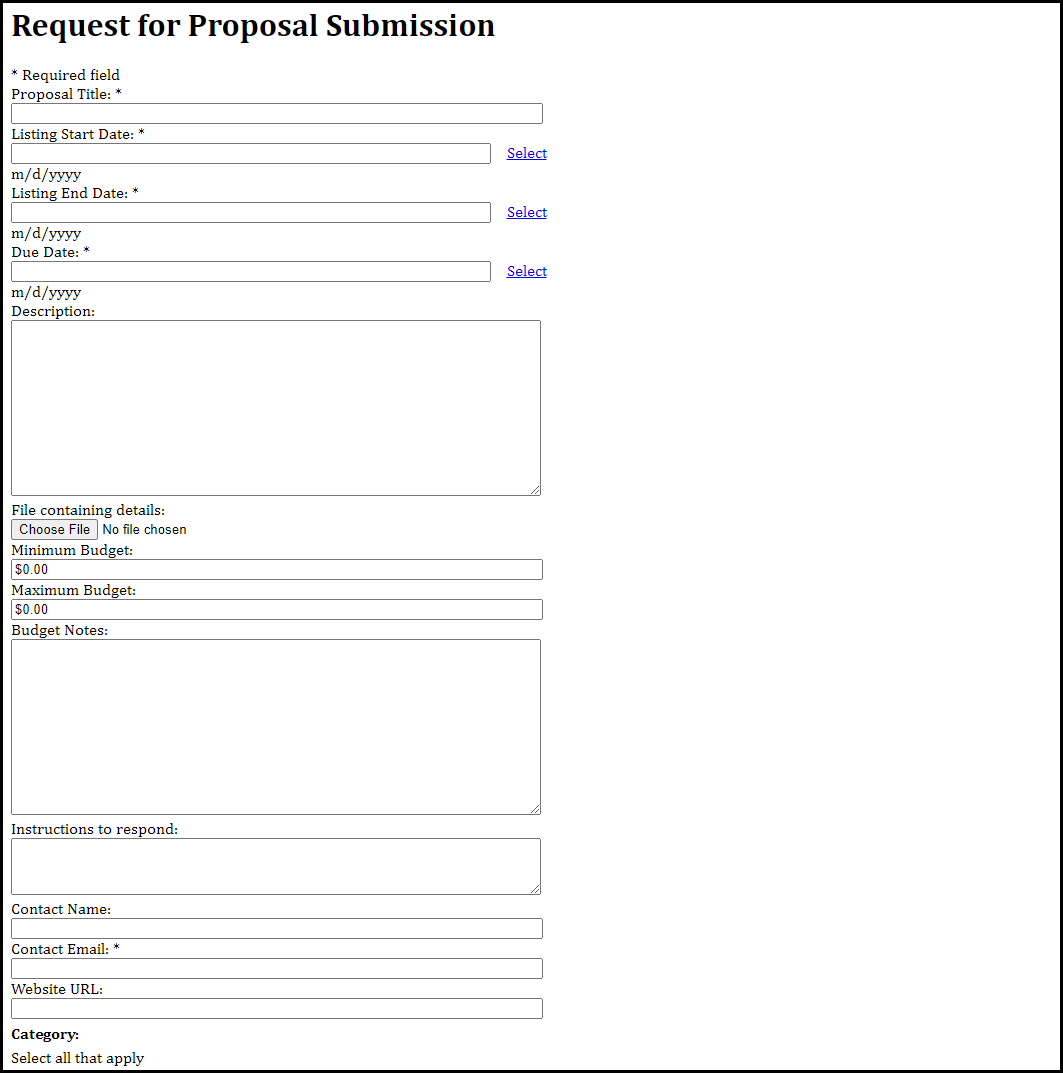Focus the Instructions to respond text area
The height and width of the screenshot is (1073, 1063).
(275, 866)
